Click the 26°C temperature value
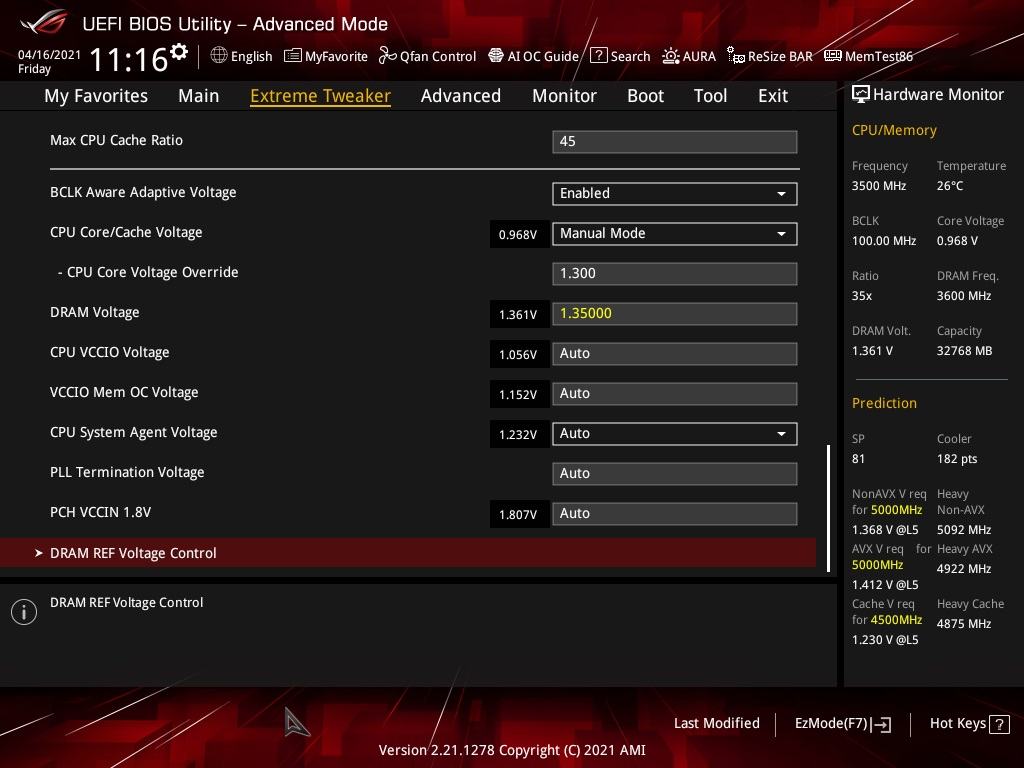Image resolution: width=1024 pixels, height=768 pixels. [950, 186]
